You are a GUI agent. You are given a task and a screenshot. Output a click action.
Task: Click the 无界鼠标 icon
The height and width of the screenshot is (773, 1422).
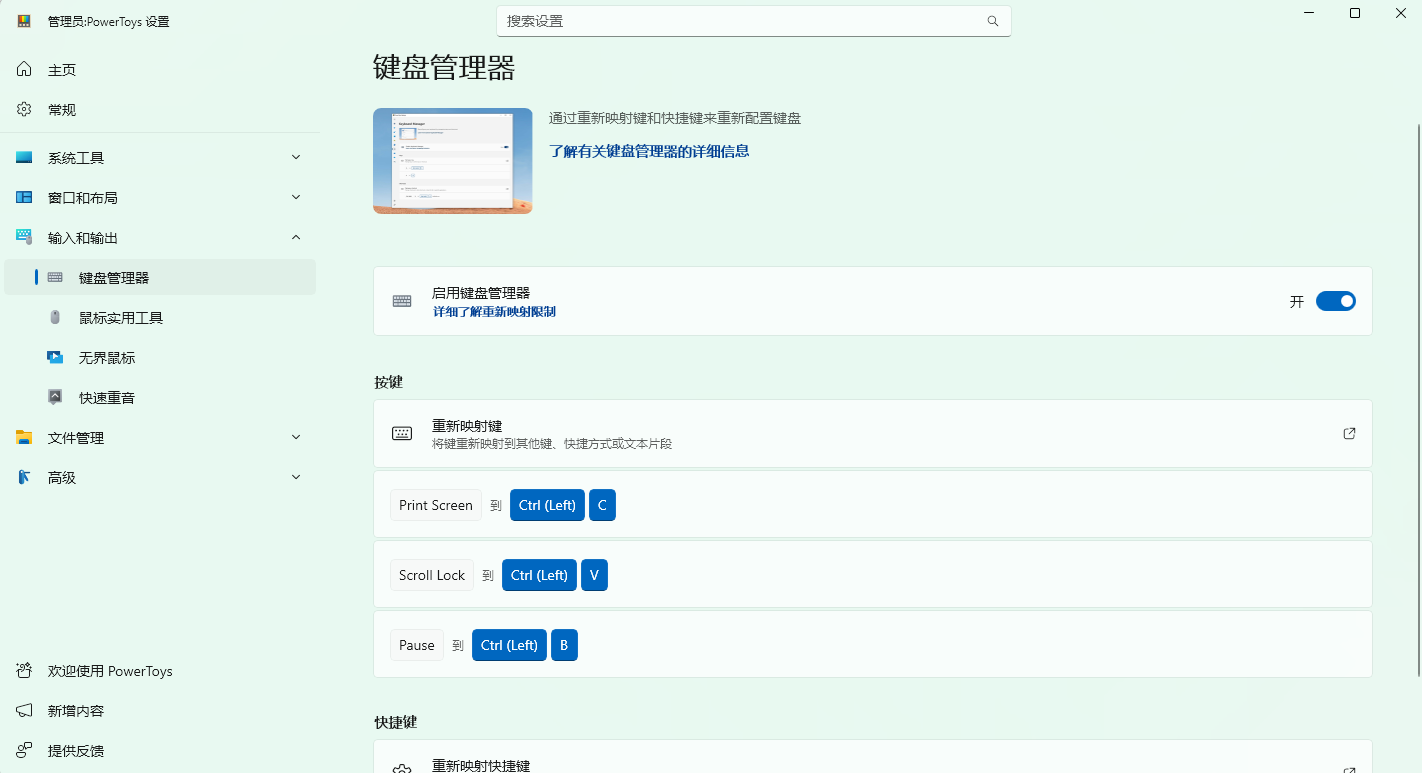[x=55, y=358]
